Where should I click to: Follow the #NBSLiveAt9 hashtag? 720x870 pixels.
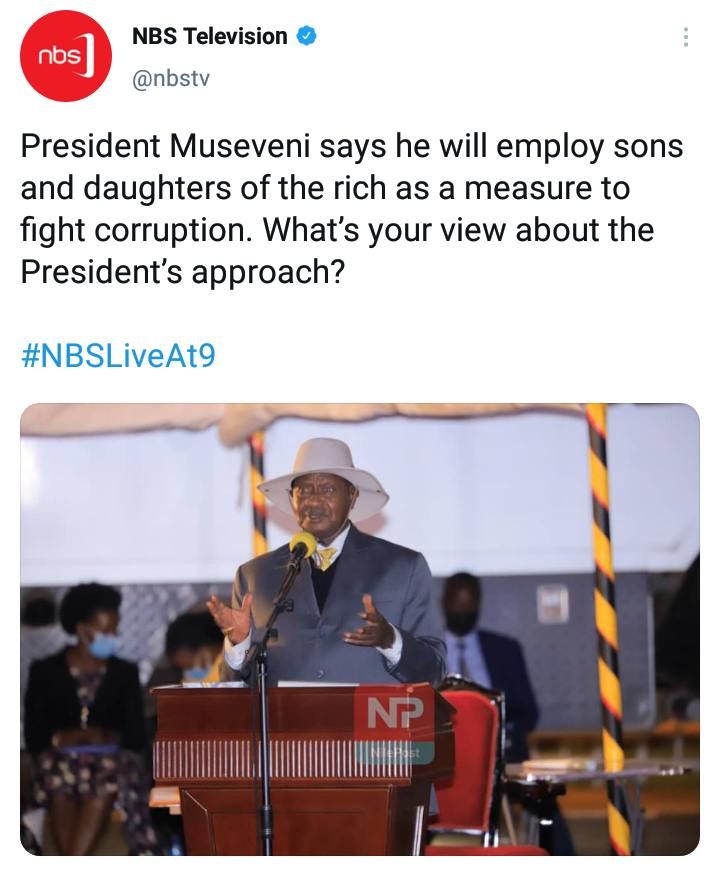(118, 356)
